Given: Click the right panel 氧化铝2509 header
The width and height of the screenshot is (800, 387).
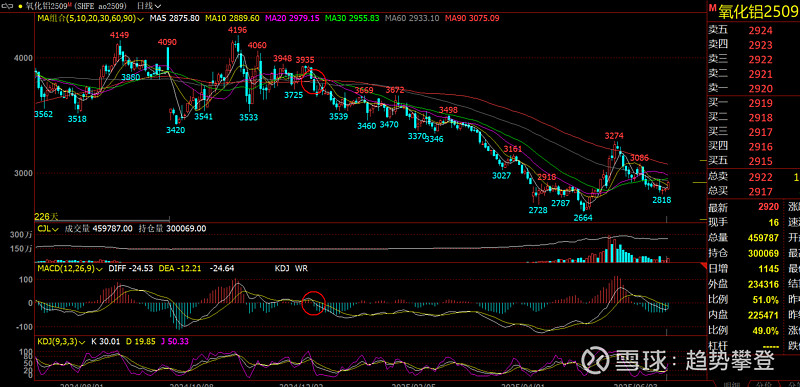Looking at the screenshot, I should pos(759,11).
